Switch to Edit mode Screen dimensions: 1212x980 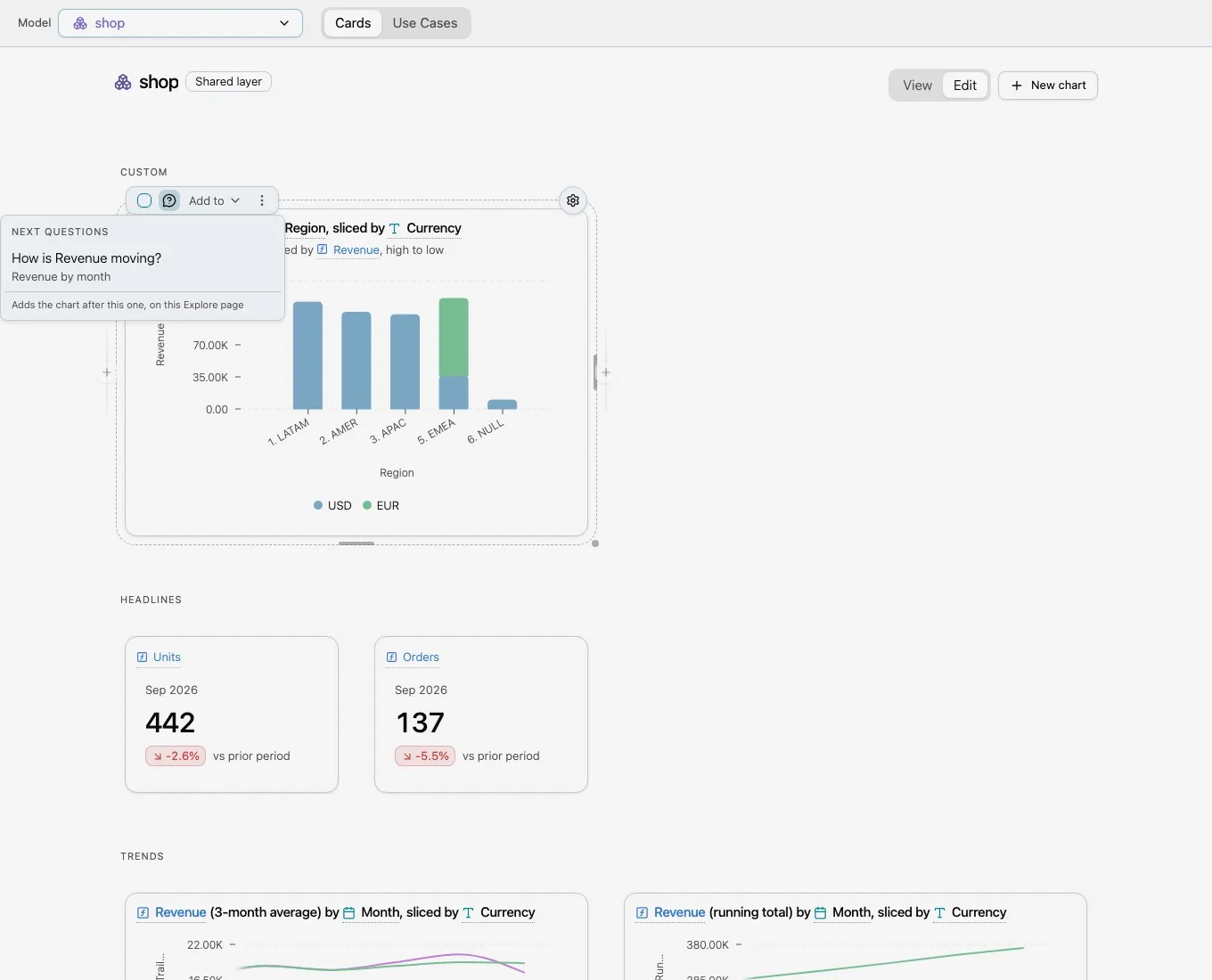pyautogui.click(x=965, y=86)
